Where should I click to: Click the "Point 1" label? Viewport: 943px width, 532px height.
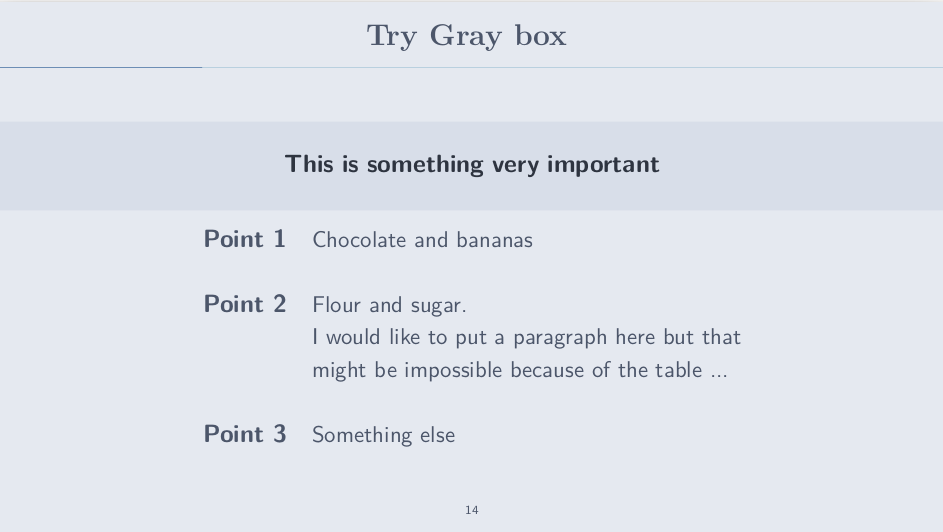click(244, 239)
